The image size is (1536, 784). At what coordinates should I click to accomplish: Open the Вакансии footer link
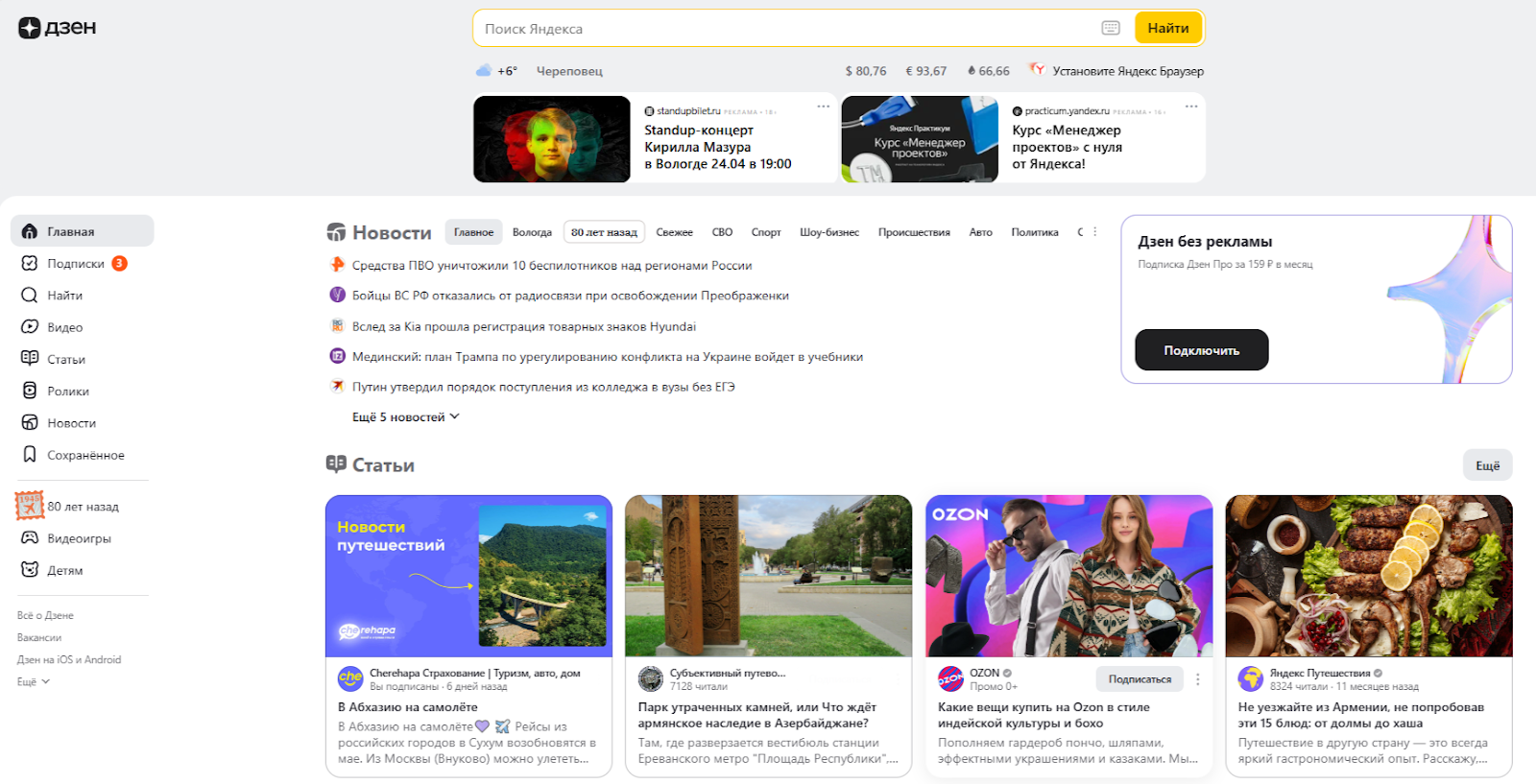click(39, 637)
